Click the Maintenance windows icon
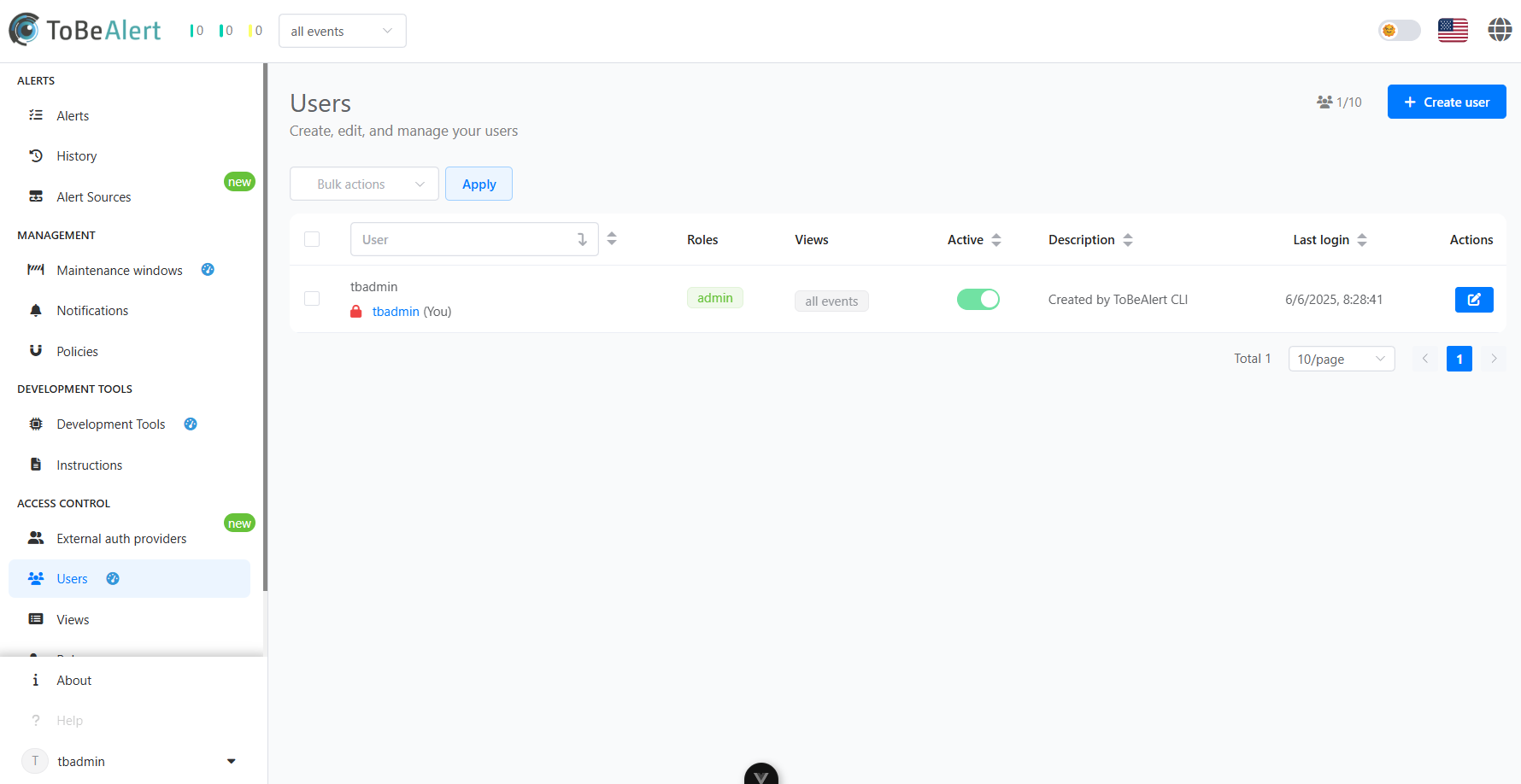The image size is (1521, 784). 36,270
